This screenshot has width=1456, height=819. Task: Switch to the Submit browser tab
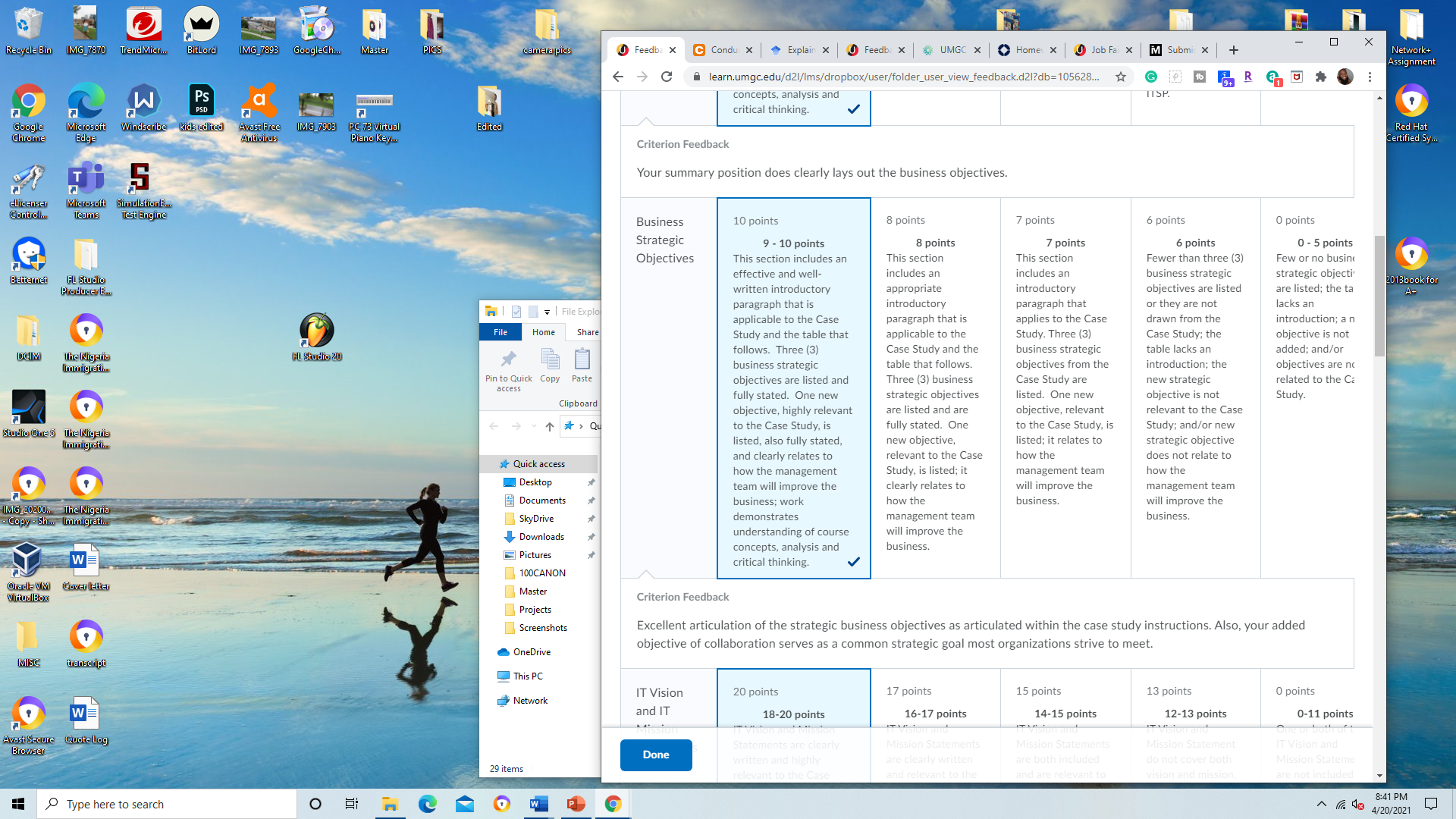[x=1178, y=50]
